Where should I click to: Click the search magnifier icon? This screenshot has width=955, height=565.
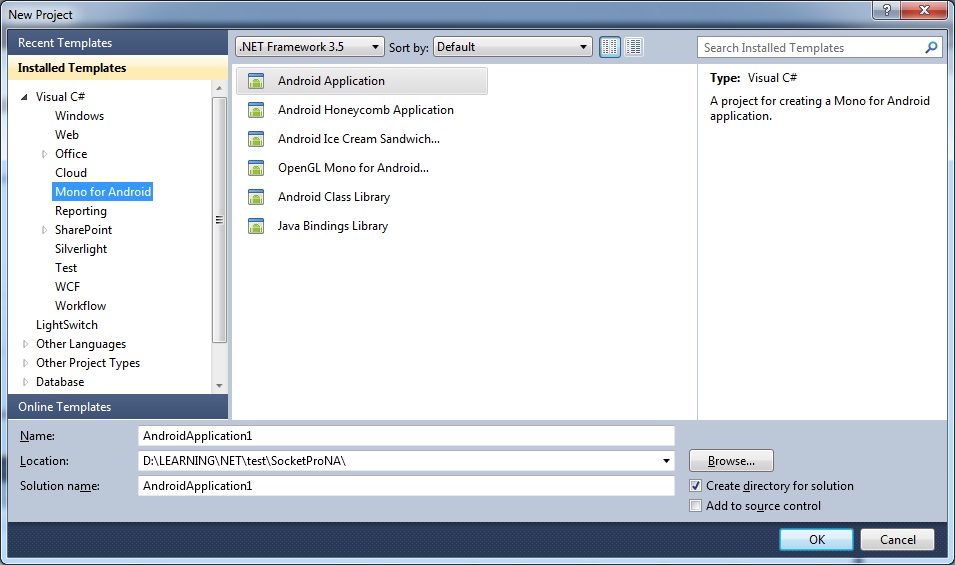pyautogui.click(x=931, y=47)
